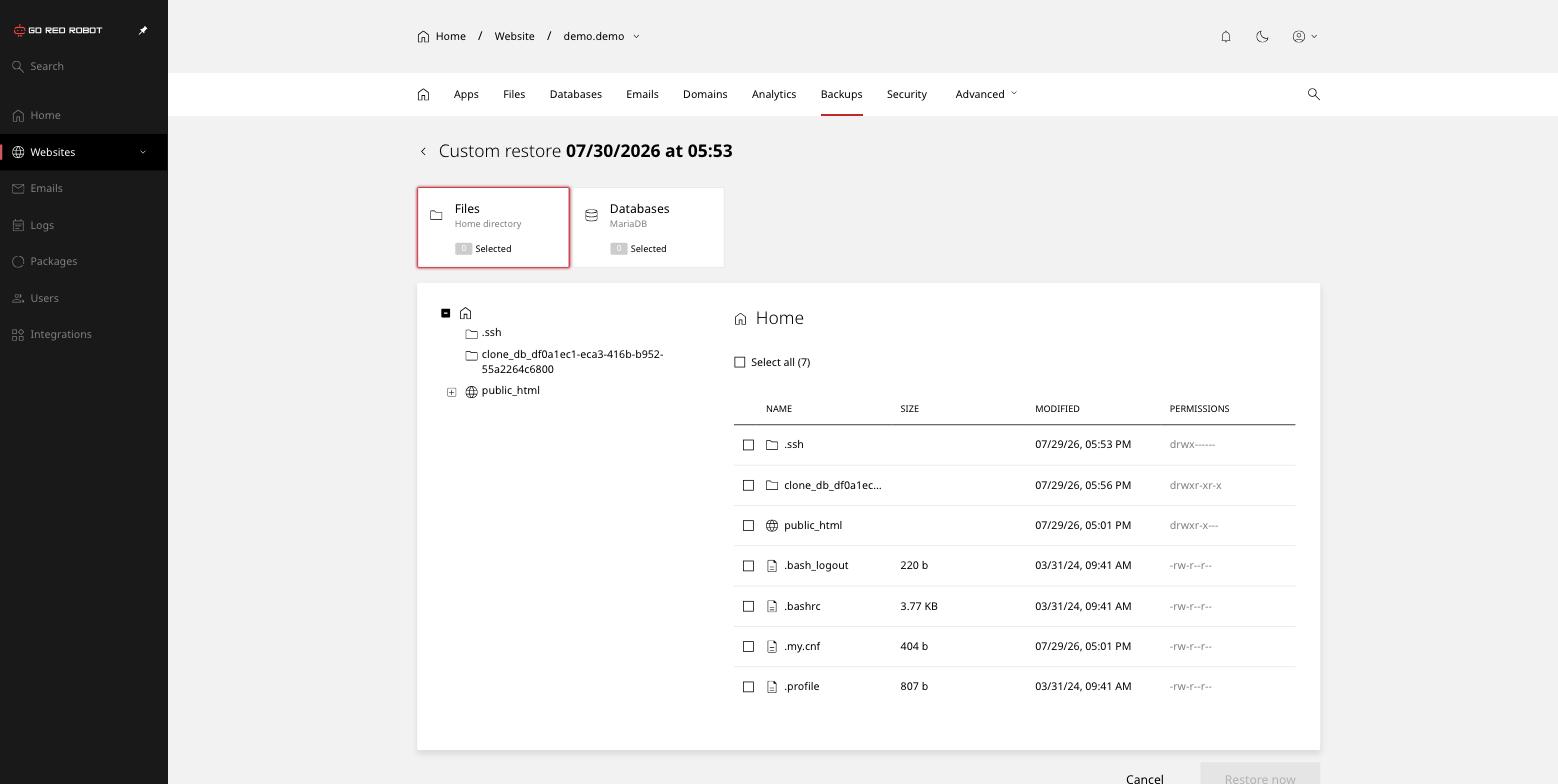The height and width of the screenshot is (784, 1558).
Task: Switch to the Domains tab
Action: 705,94
